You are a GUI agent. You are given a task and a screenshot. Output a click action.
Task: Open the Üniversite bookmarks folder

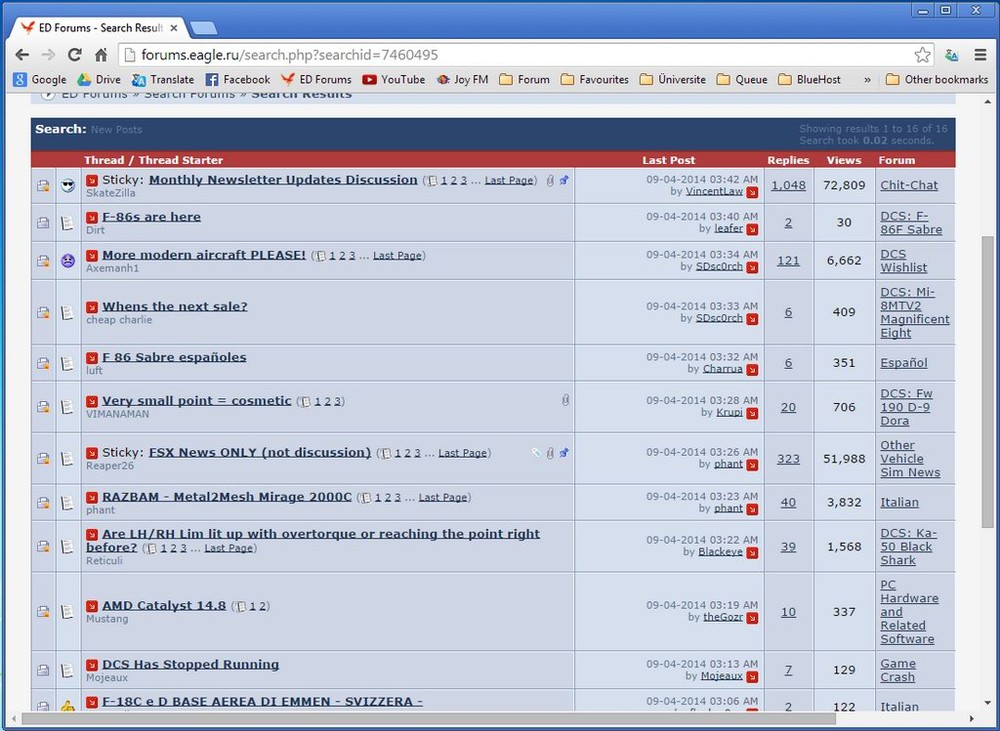point(672,79)
